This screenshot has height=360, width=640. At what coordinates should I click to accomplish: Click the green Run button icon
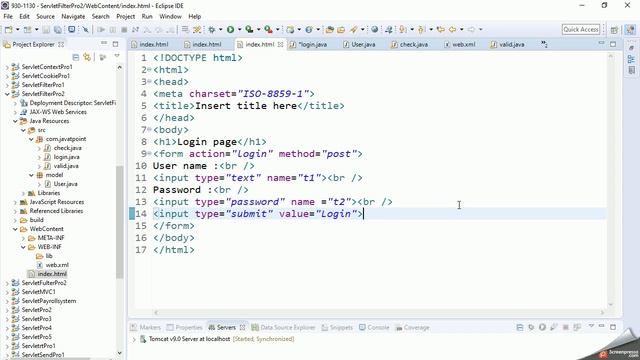coord(230,29)
